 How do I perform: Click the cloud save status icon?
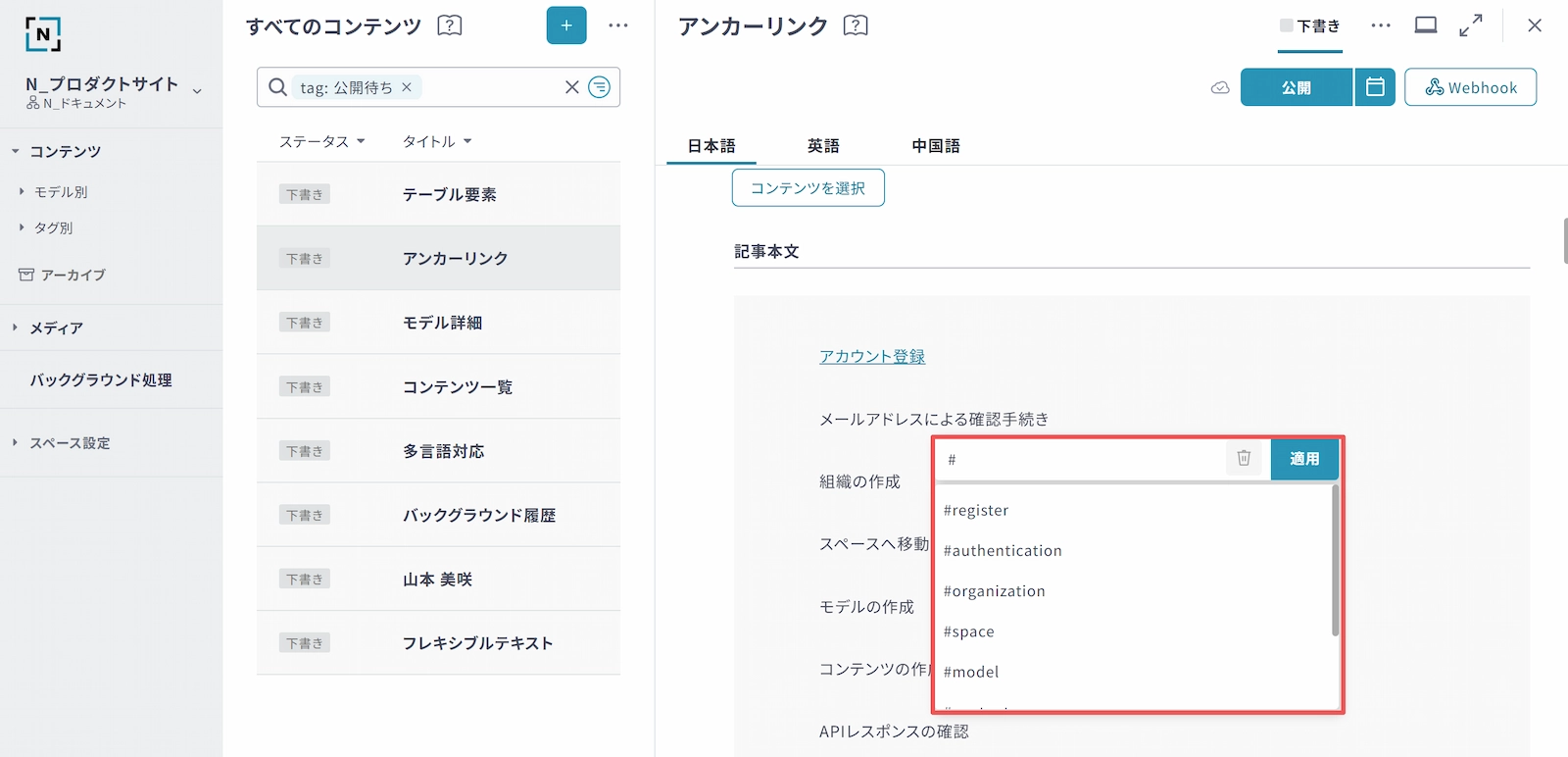[x=1220, y=87]
